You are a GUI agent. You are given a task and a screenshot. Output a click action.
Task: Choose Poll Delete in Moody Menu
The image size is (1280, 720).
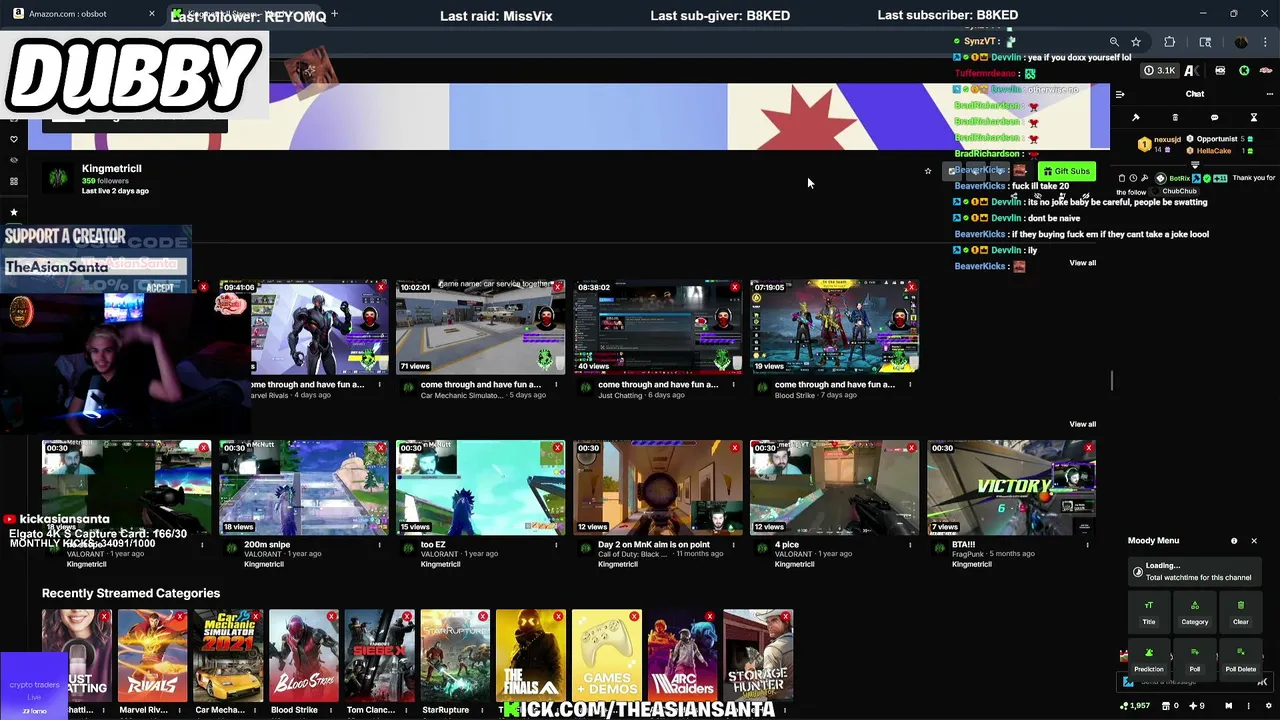pyautogui.click(x=1240, y=659)
